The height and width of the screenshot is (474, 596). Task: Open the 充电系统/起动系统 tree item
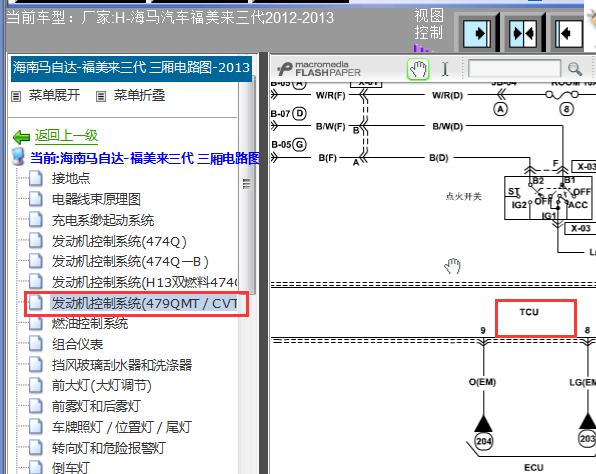tap(103, 220)
